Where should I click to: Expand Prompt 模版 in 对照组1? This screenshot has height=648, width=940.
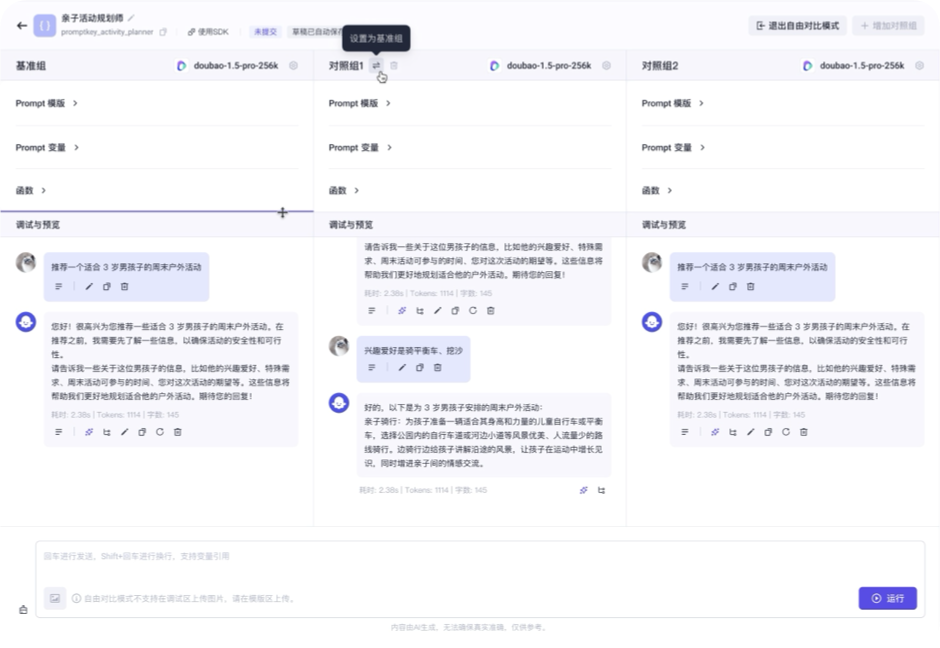(x=360, y=103)
